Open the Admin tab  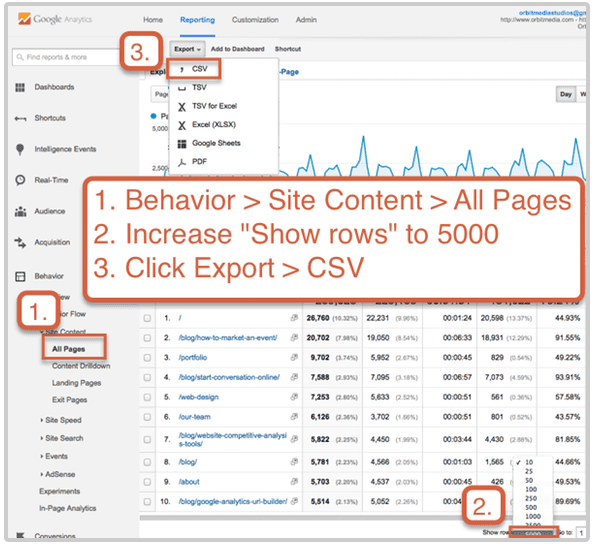point(306,20)
